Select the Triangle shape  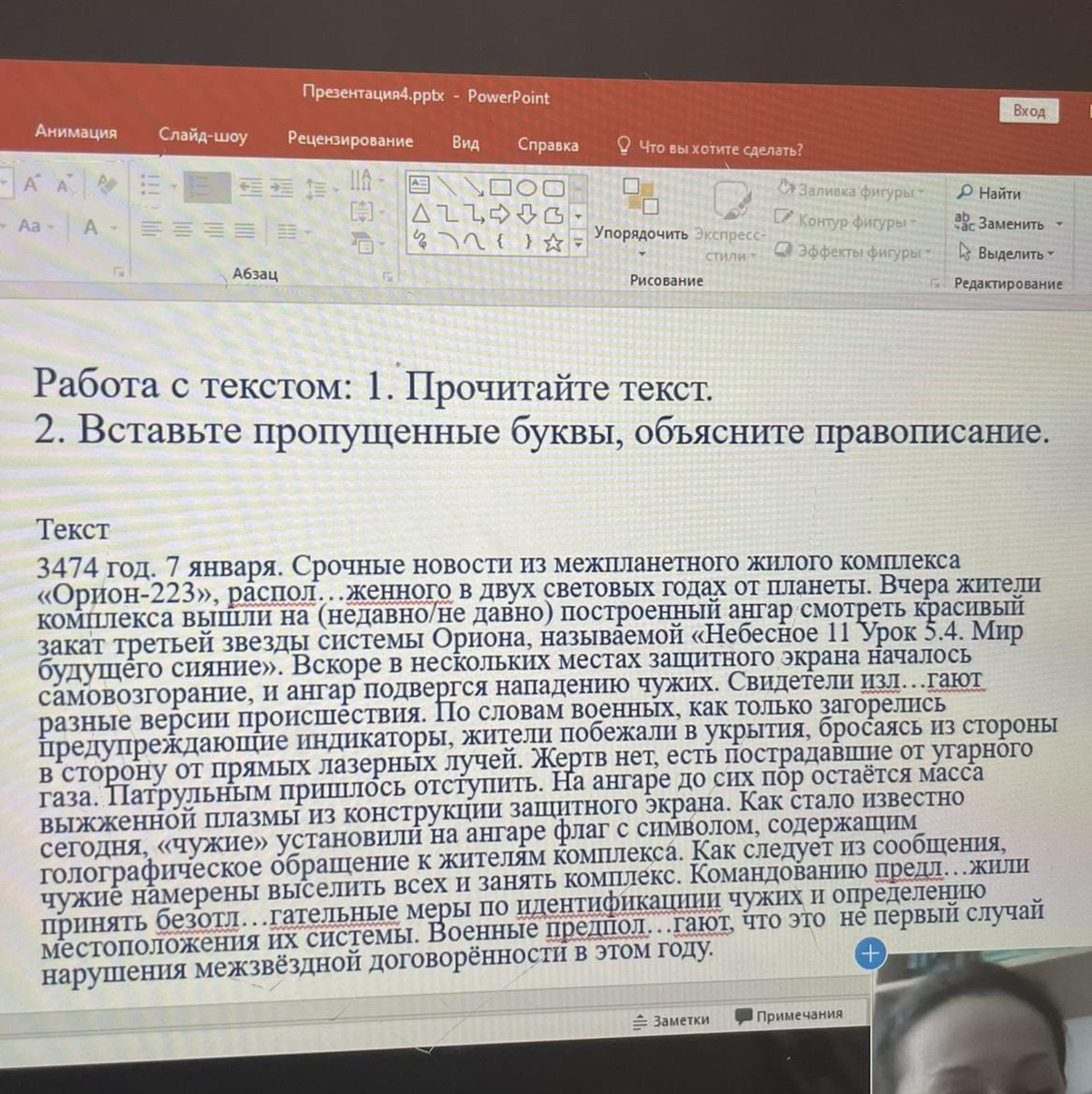[421, 213]
